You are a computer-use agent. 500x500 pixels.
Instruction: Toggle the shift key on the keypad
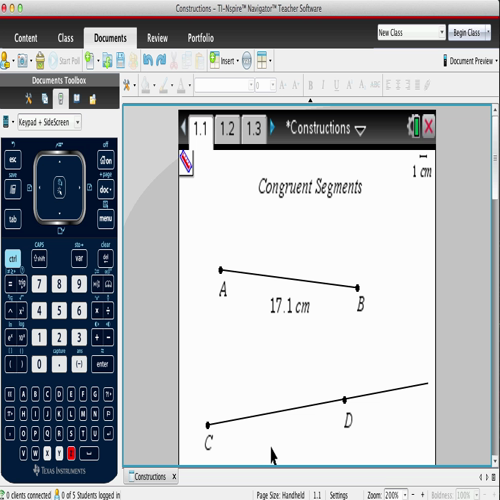tap(39, 258)
